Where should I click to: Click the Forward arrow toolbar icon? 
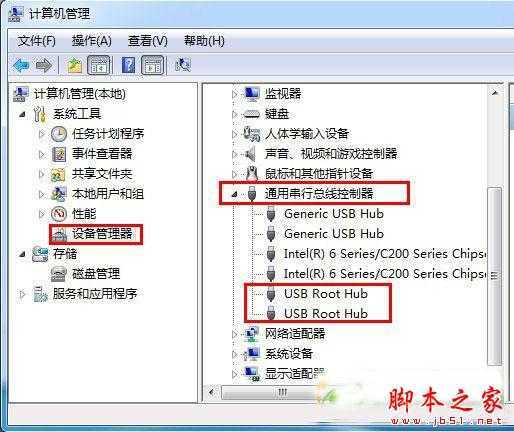[x=44, y=65]
